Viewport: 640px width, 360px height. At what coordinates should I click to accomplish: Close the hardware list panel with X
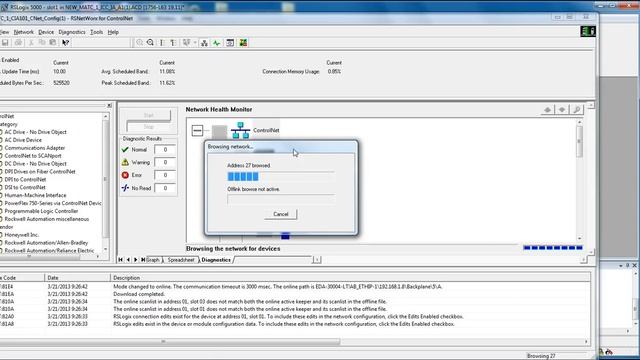click(109, 106)
